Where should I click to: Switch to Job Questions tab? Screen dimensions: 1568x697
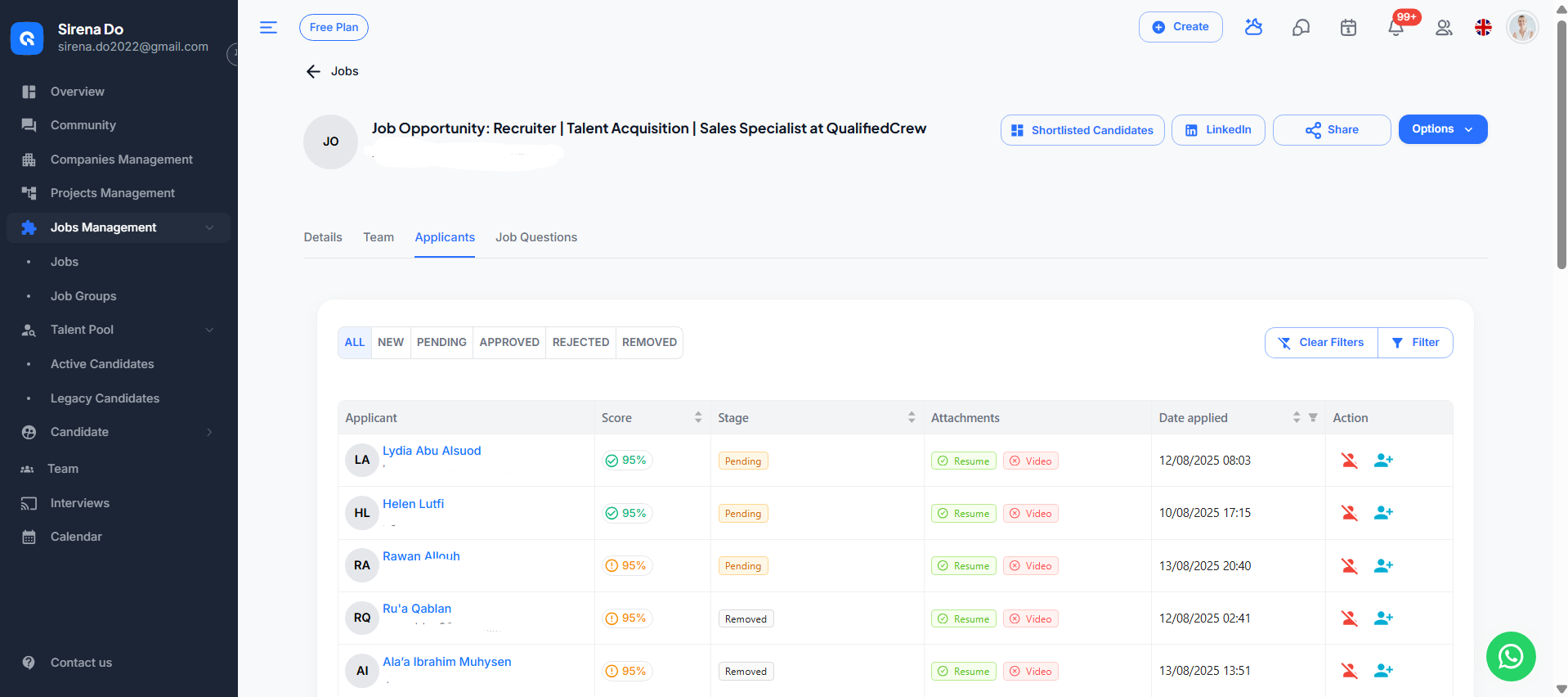tap(536, 237)
